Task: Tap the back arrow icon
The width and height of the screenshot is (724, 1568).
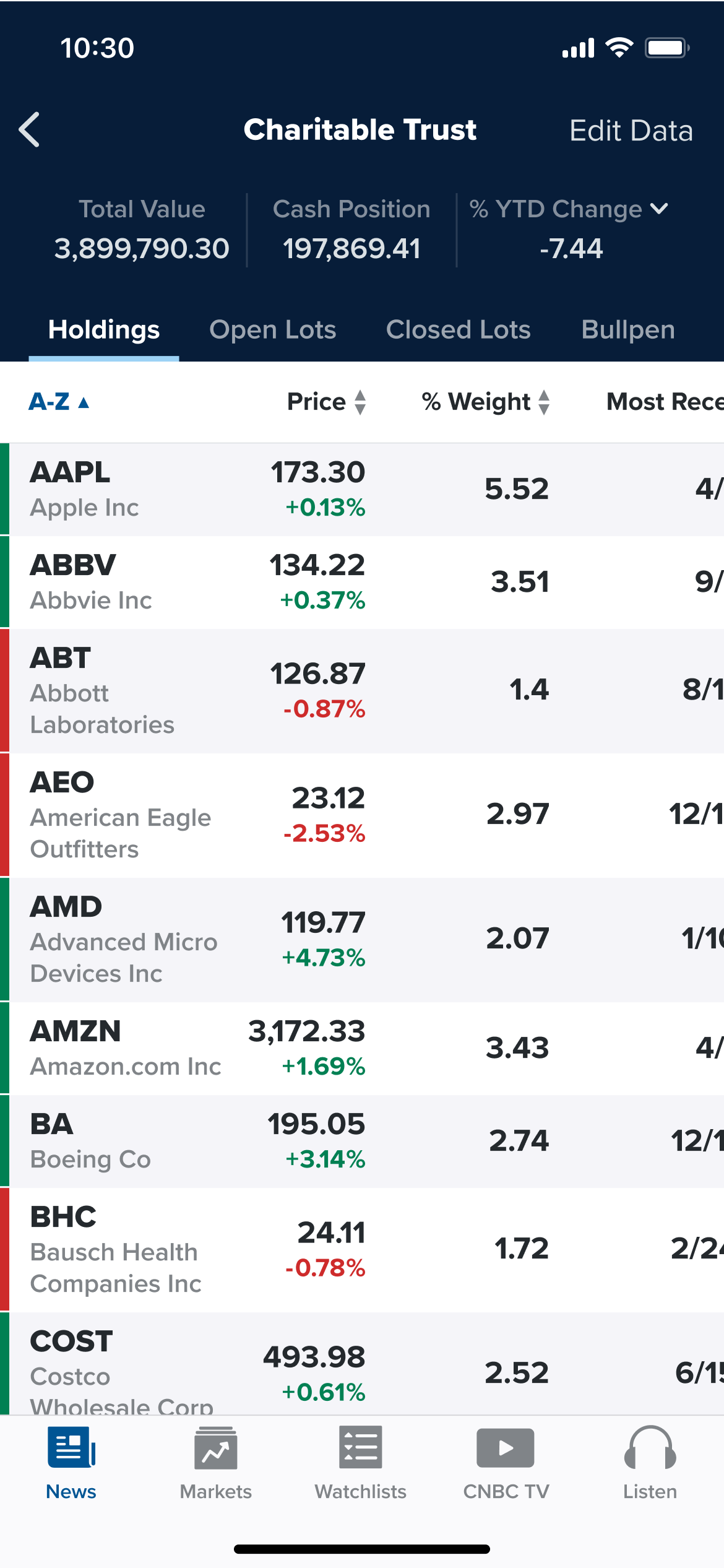Action: [30, 130]
